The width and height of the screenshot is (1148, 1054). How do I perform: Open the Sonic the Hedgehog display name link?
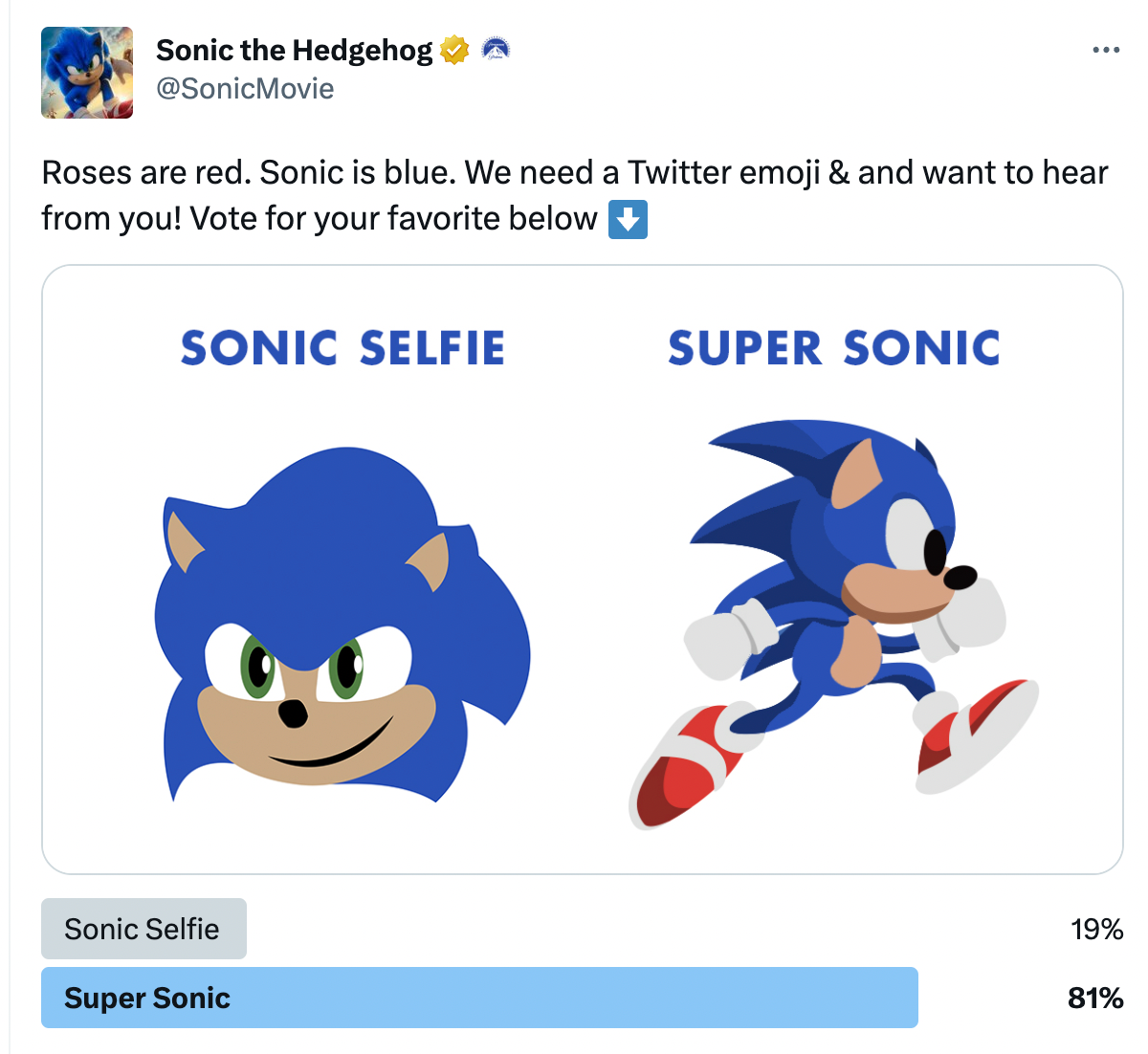click(294, 50)
